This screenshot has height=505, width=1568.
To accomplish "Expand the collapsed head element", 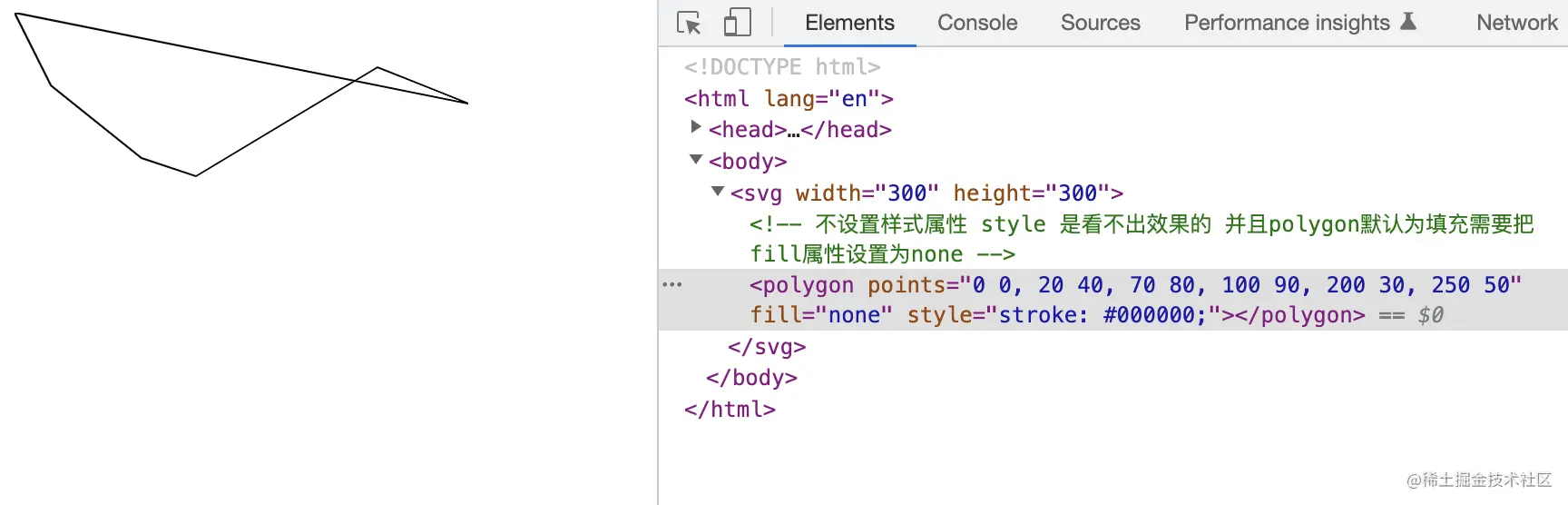I will click(x=696, y=127).
